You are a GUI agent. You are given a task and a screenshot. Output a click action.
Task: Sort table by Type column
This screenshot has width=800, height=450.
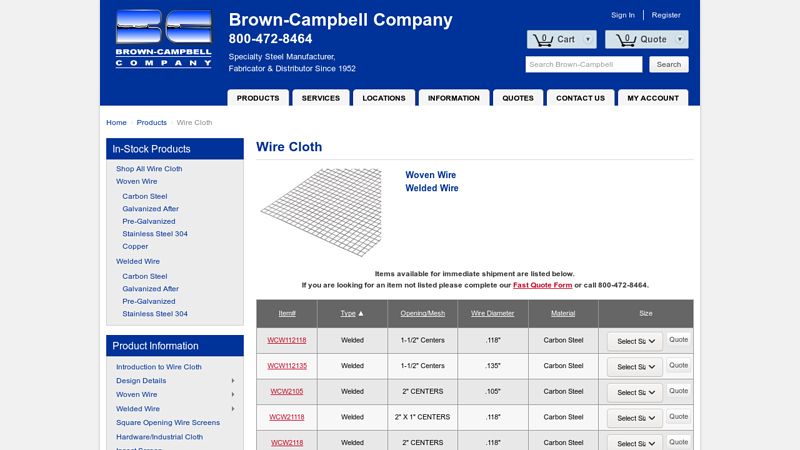348,313
